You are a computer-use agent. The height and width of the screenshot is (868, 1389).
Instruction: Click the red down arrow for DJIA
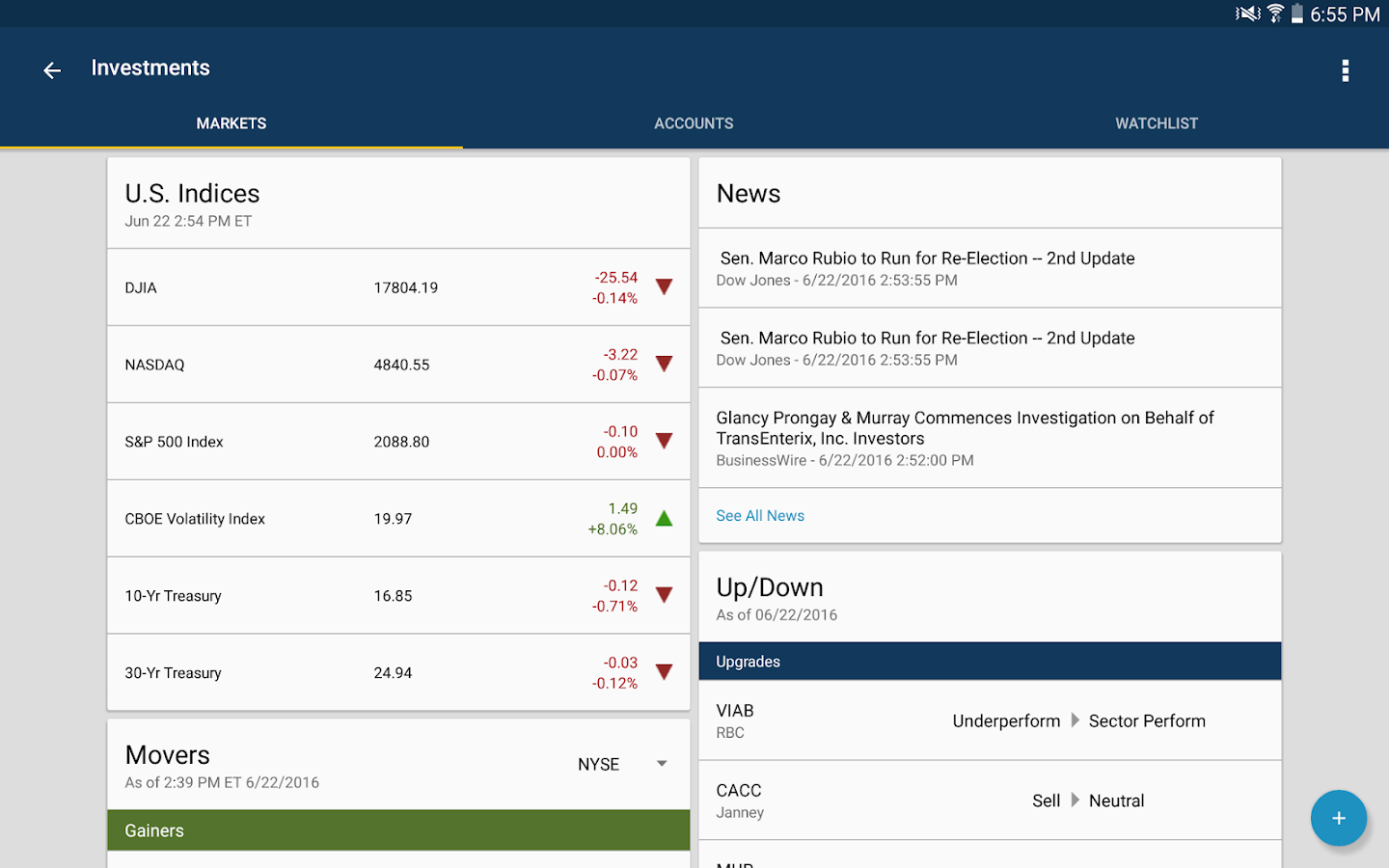pyautogui.click(x=664, y=286)
